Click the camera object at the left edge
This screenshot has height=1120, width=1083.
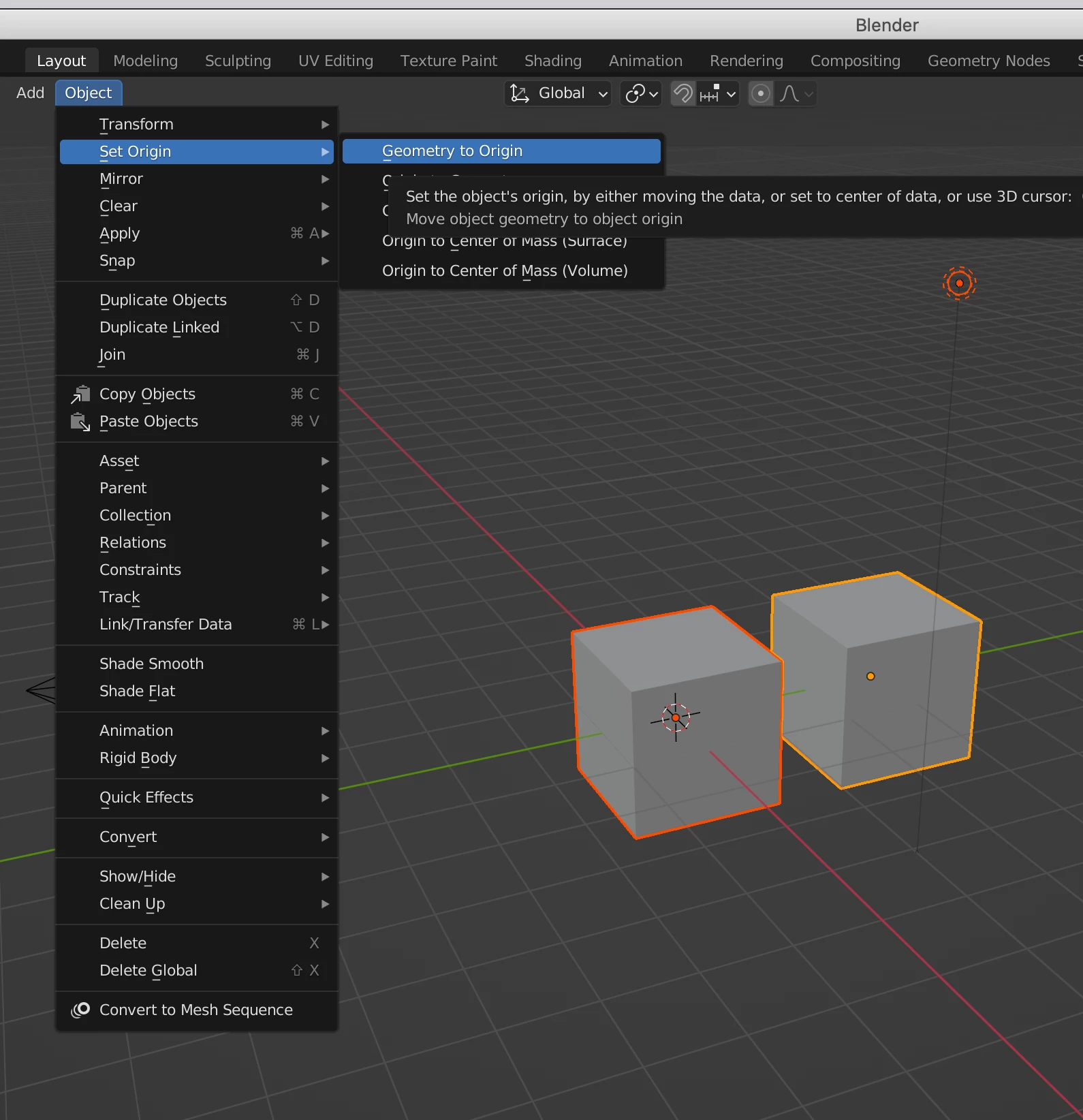coord(41,690)
